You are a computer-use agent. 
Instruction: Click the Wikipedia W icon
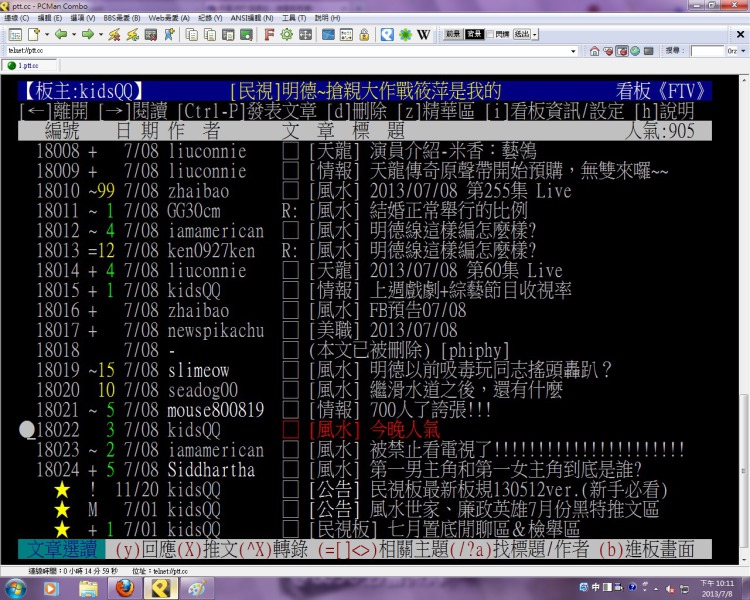pyautogui.click(x=423, y=34)
